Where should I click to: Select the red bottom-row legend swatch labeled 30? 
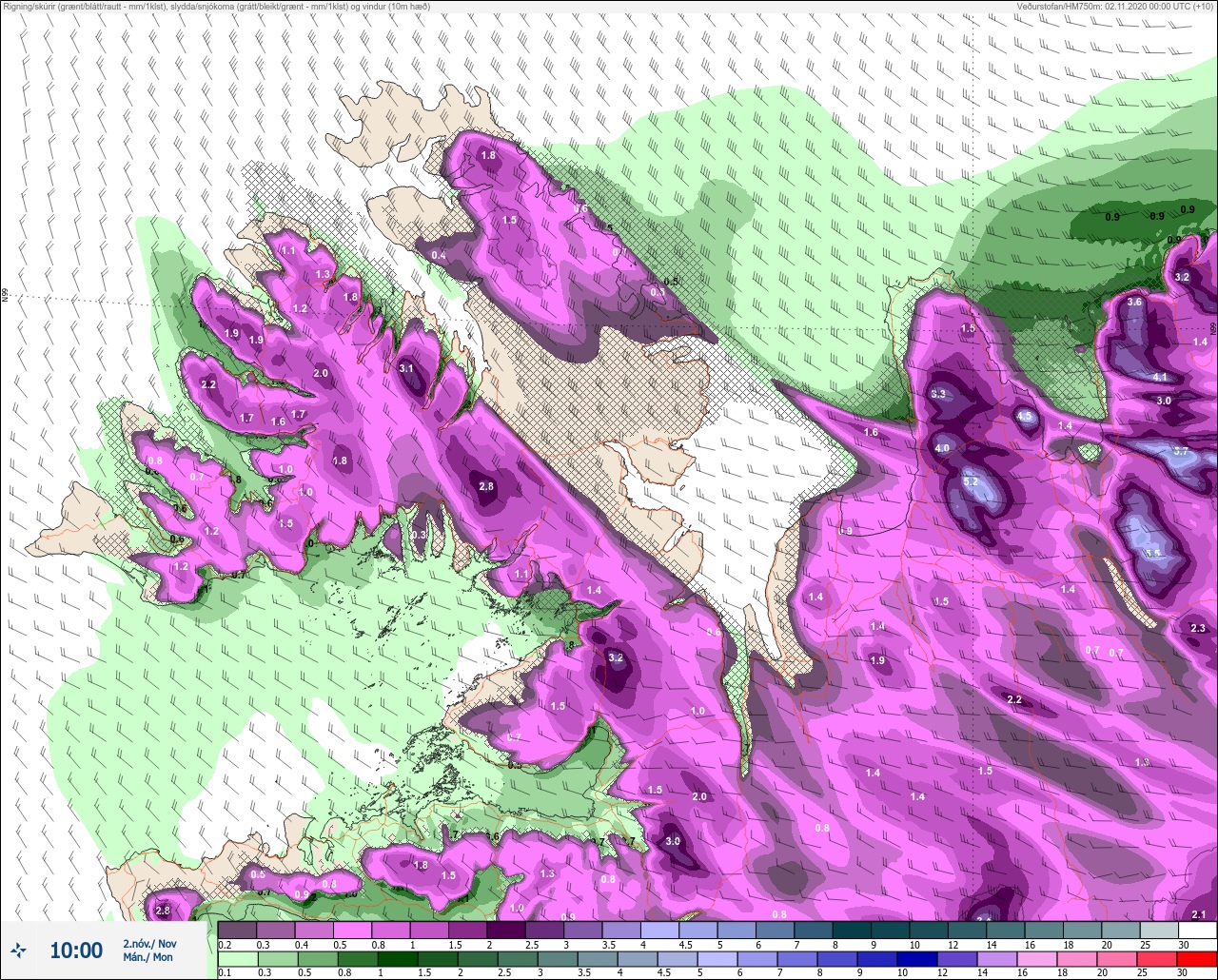coord(1197,959)
